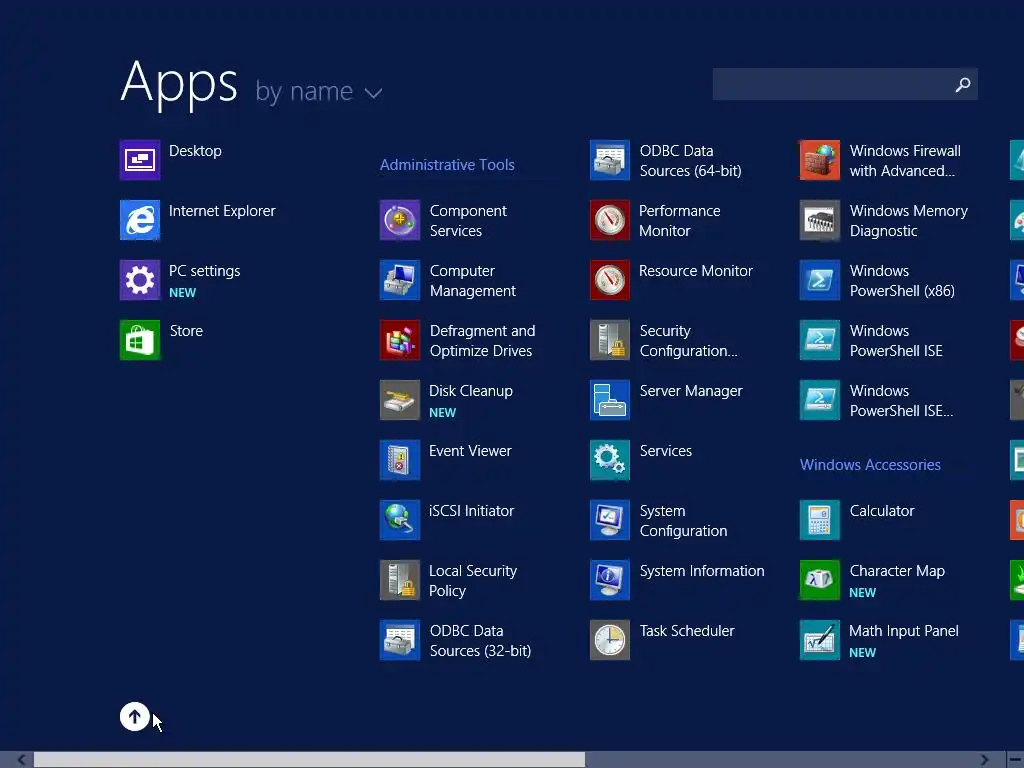
Task: Click 'Internet Explorer' label text
Action: (222, 210)
